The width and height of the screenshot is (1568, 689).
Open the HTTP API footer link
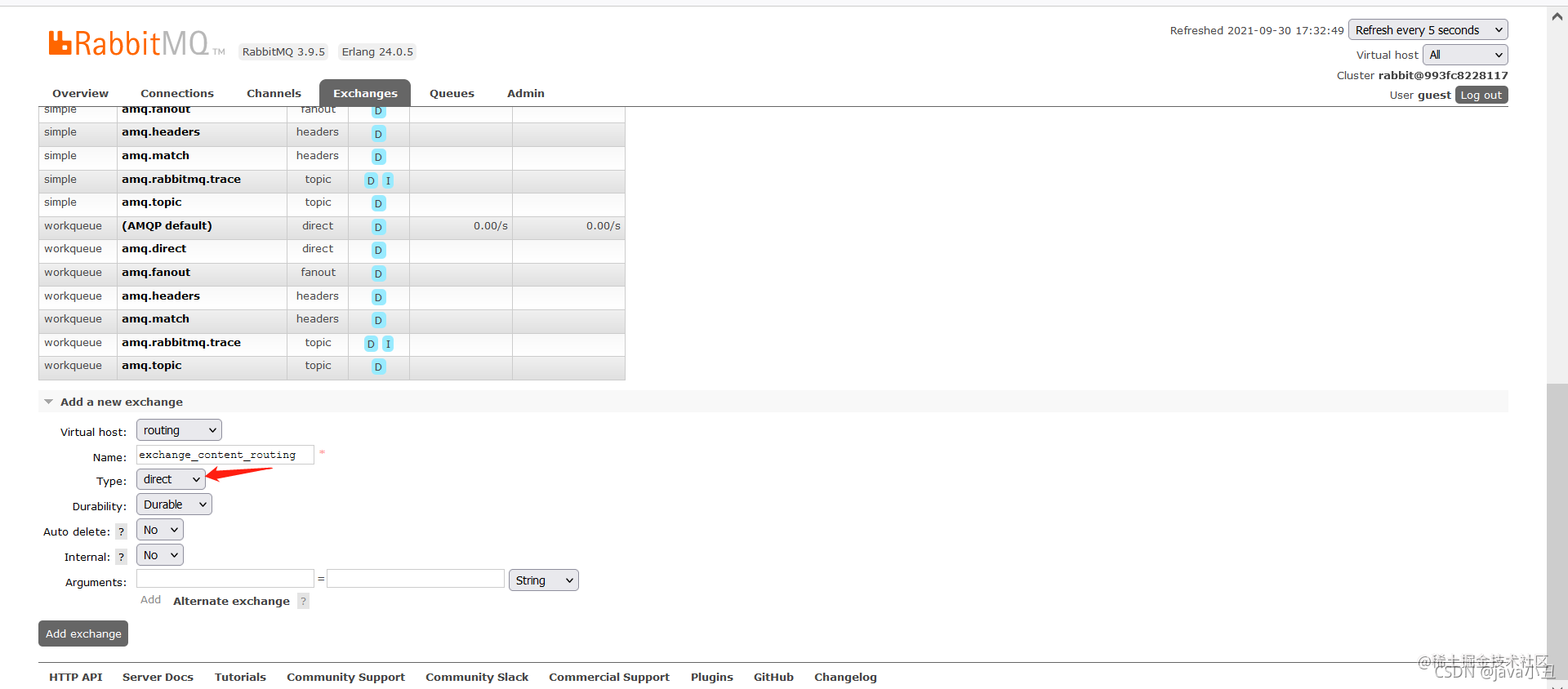point(76,677)
